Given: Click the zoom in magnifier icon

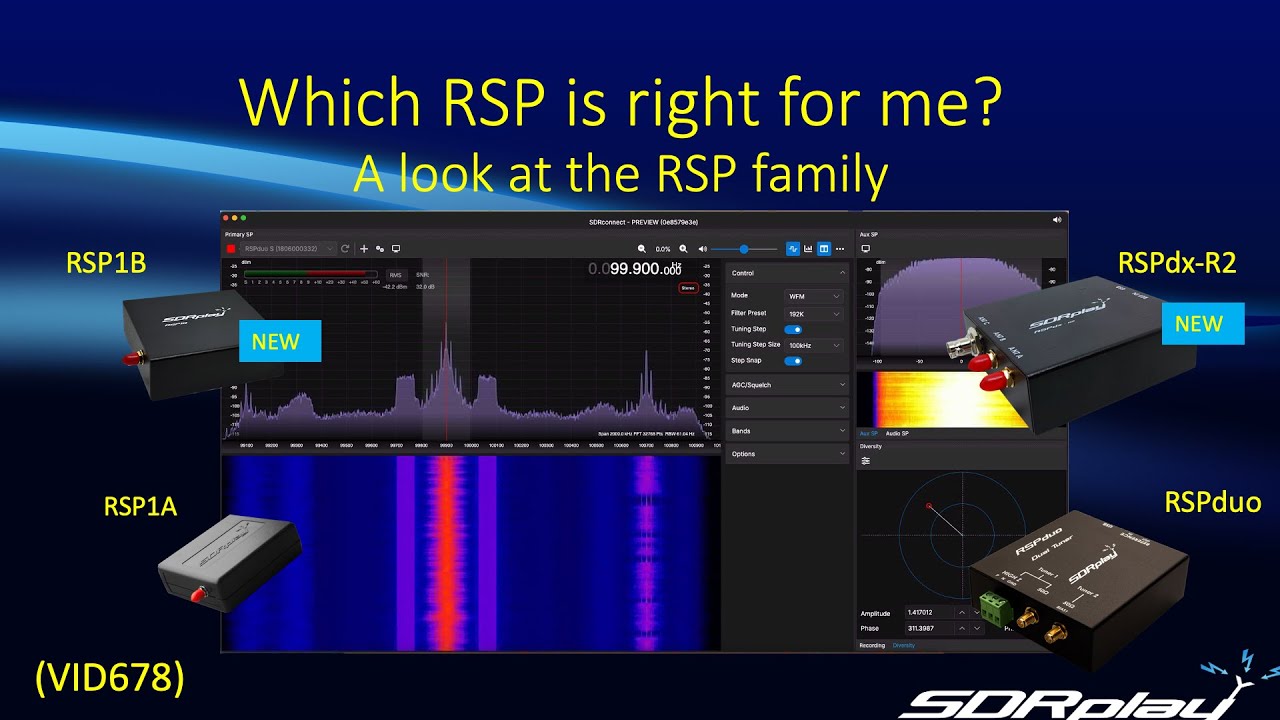Looking at the screenshot, I should [x=684, y=248].
